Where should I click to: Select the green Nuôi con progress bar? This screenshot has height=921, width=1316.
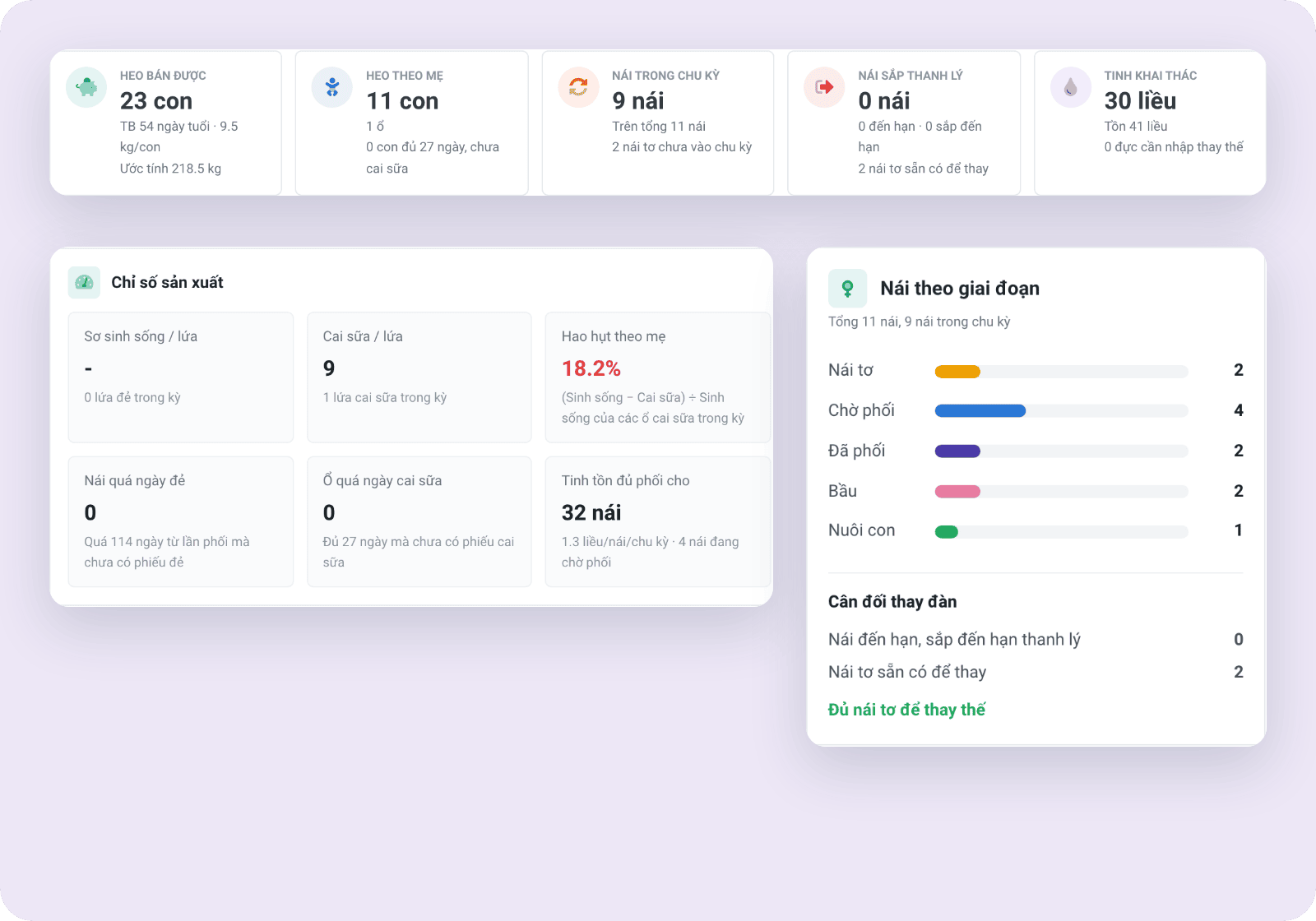coord(947,532)
